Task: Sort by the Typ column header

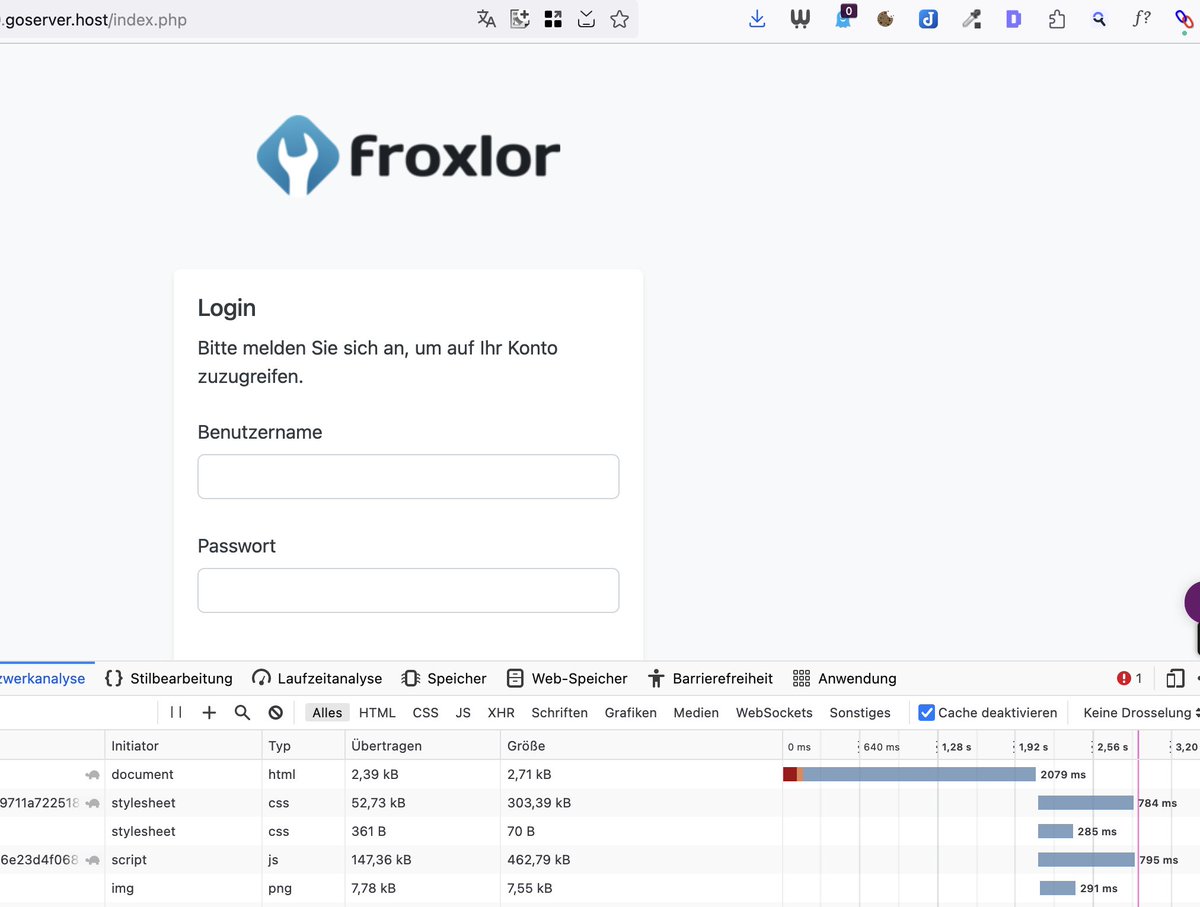Action: point(303,746)
